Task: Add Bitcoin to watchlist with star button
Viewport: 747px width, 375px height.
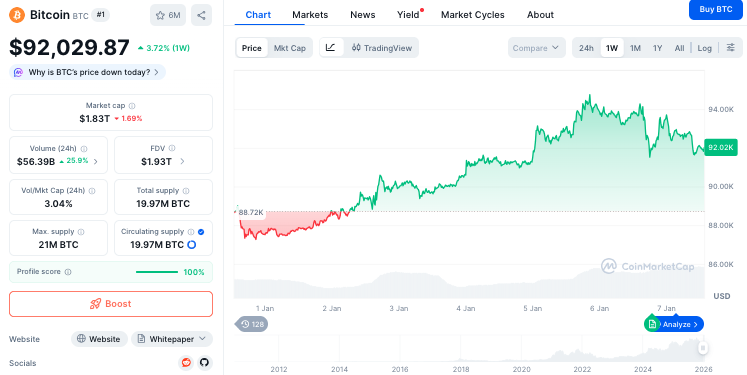Action: coord(168,15)
